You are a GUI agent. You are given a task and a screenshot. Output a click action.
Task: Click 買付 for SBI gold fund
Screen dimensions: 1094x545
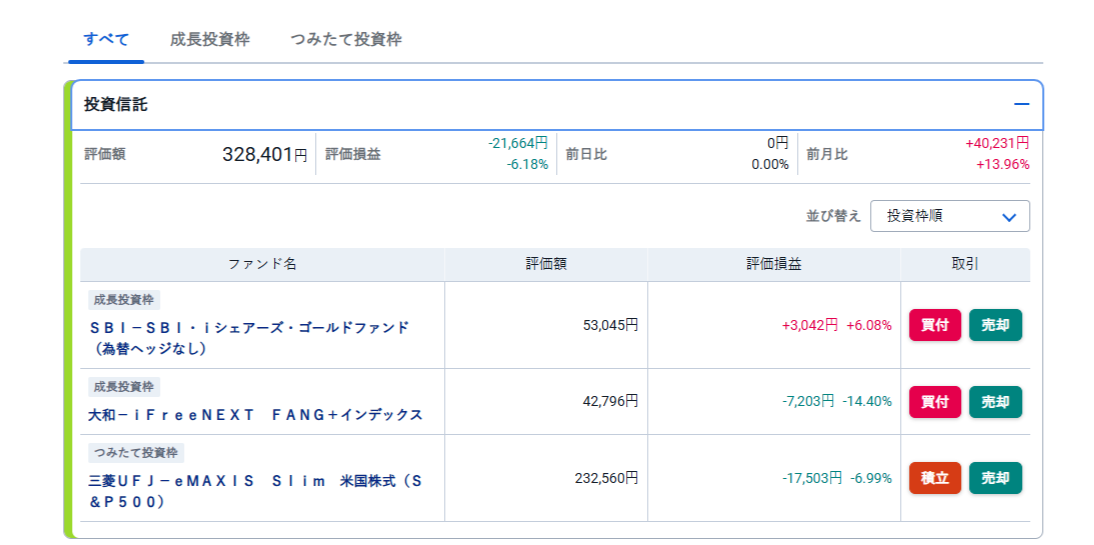pyautogui.click(x=935, y=325)
